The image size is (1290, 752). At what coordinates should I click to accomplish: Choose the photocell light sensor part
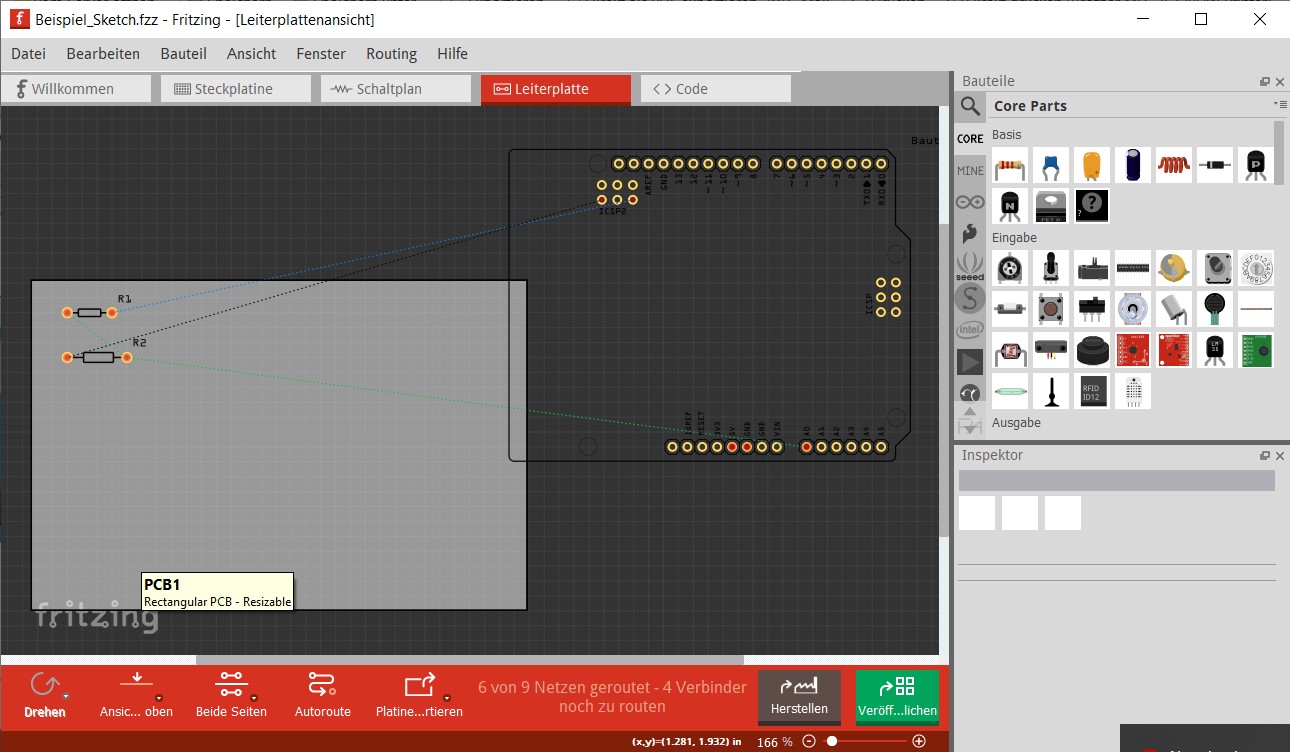pyautogui.click(x=1011, y=350)
